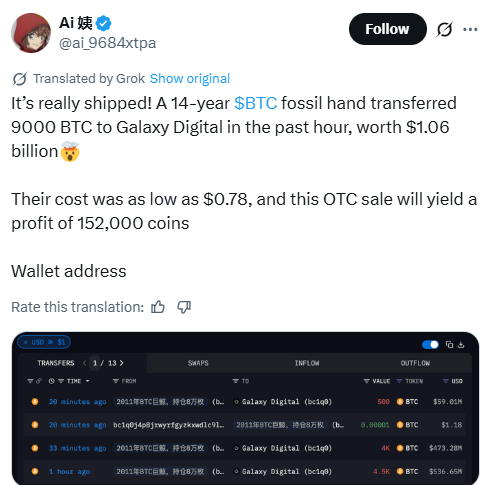Open the Grok icon beside Follow

[444, 29]
